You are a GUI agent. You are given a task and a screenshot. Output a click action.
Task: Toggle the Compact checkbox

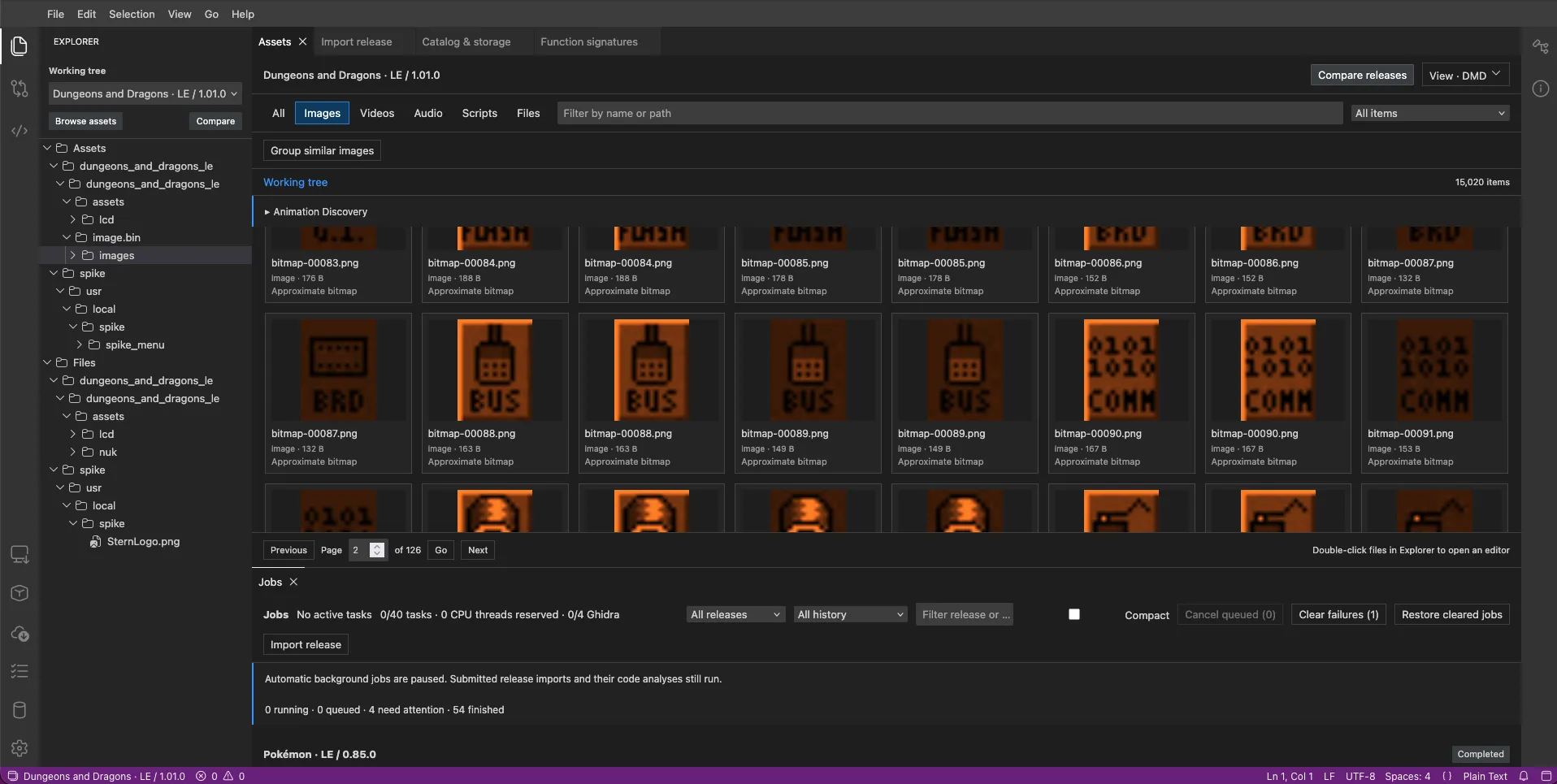tap(1073, 614)
